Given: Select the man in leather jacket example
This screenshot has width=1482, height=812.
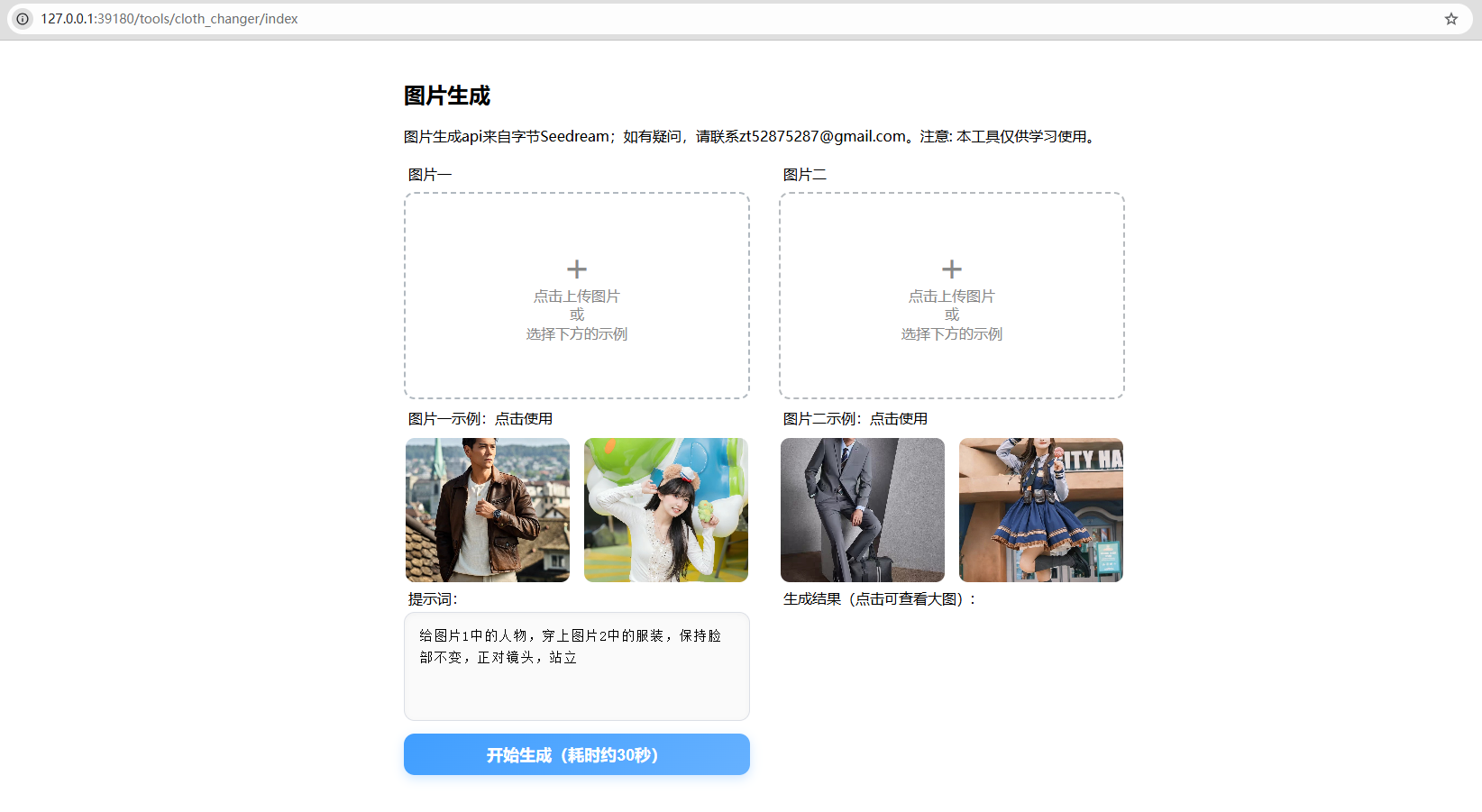Looking at the screenshot, I should click(x=488, y=510).
